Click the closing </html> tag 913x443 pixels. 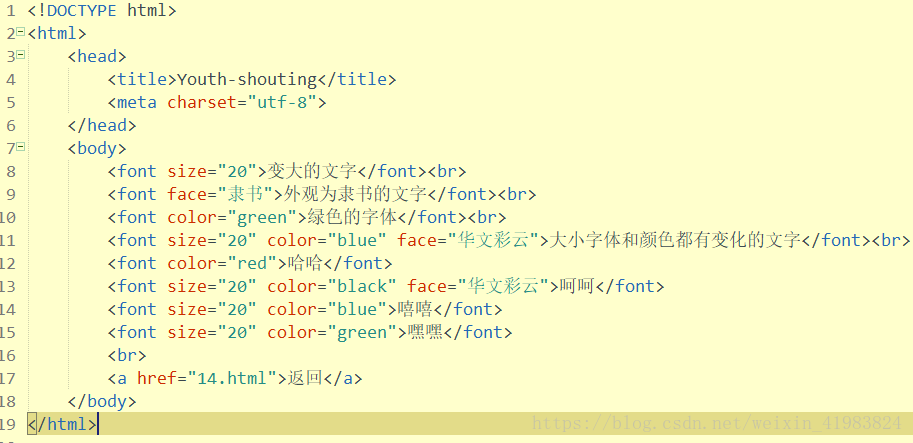click(x=62, y=424)
